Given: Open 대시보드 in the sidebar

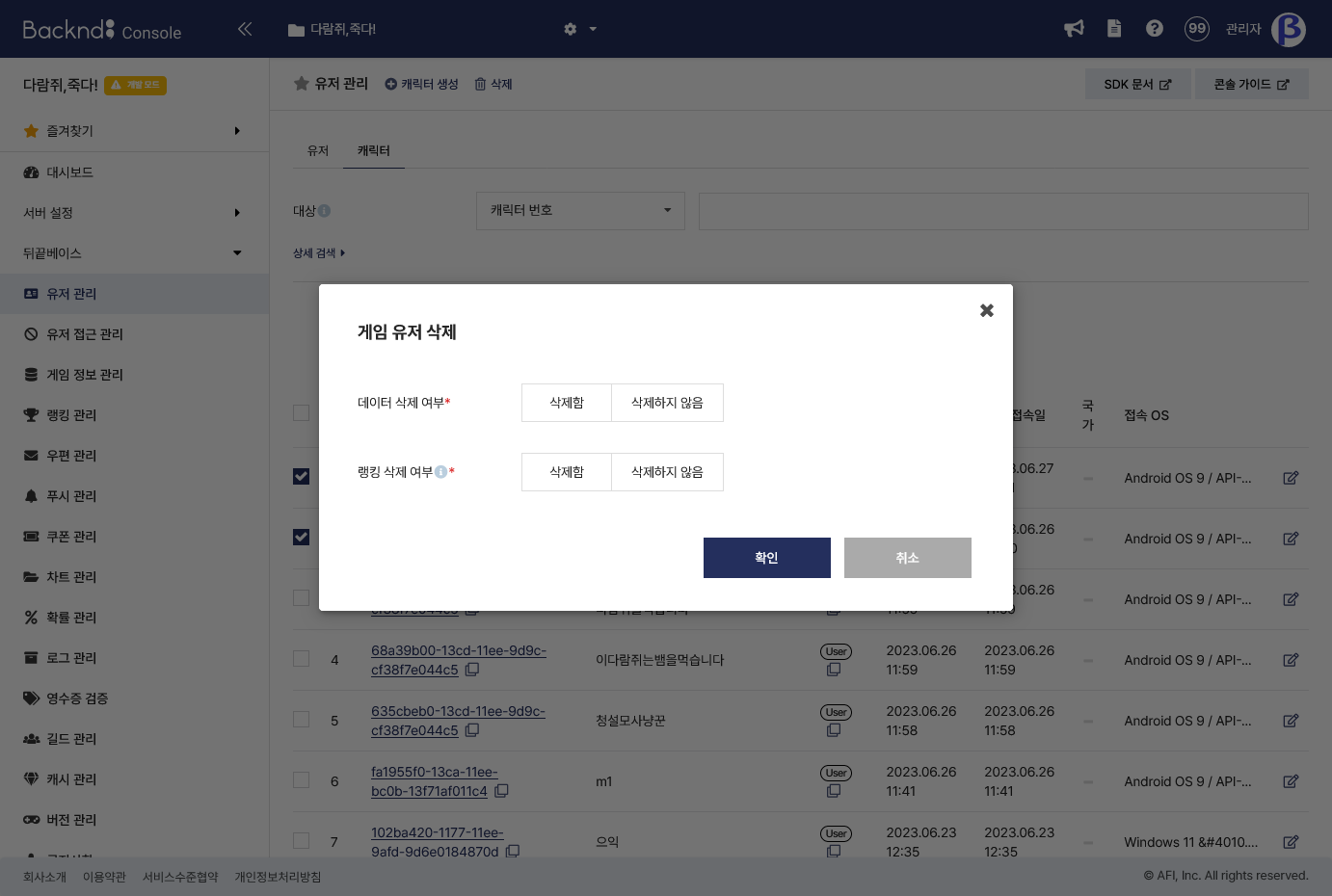Looking at the screenshot, I should 135,172.
